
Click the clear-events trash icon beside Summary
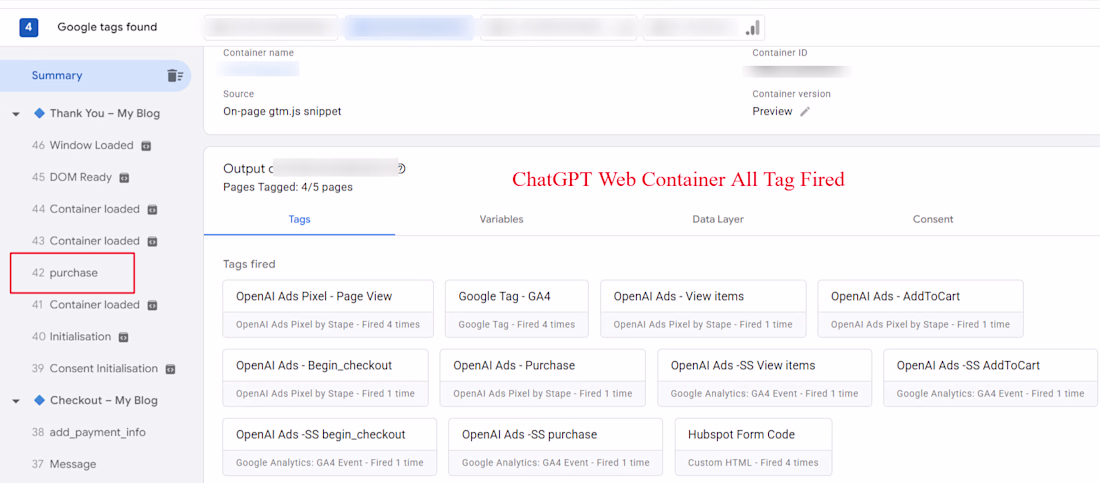tap(175, 76)
